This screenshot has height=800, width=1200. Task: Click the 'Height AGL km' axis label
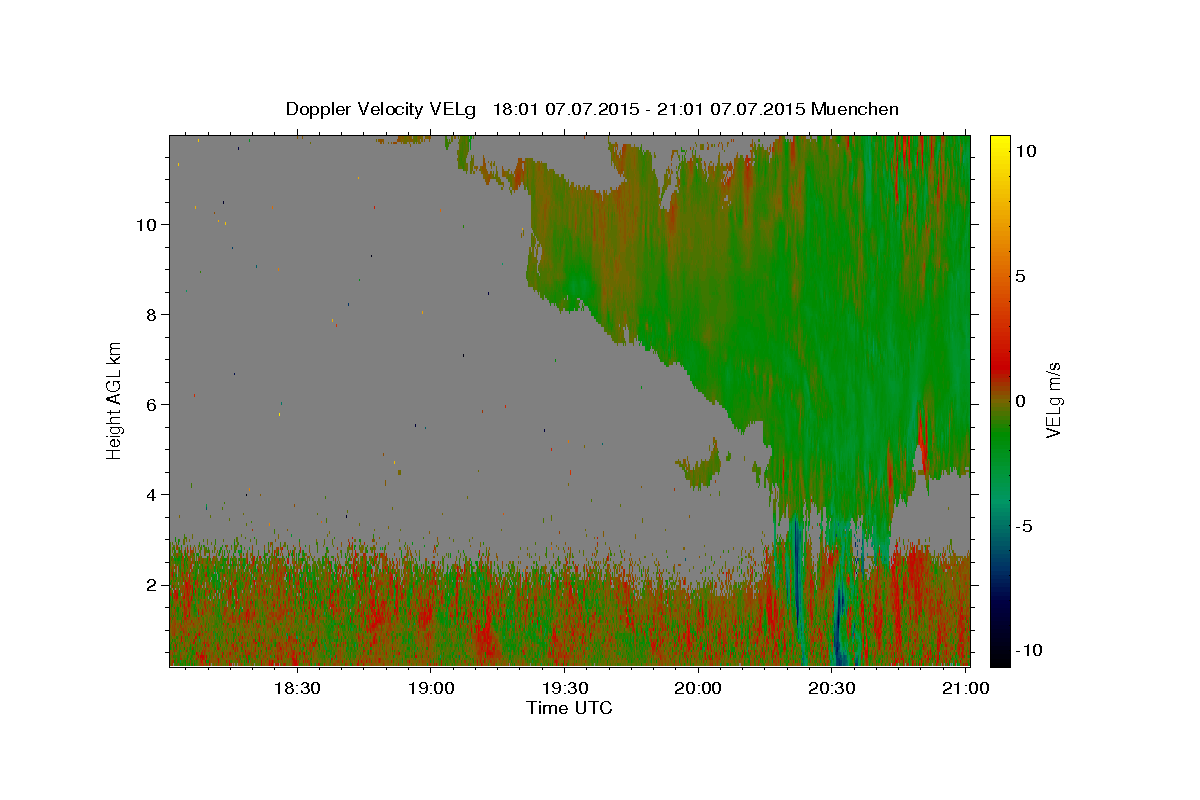point(115,400)
